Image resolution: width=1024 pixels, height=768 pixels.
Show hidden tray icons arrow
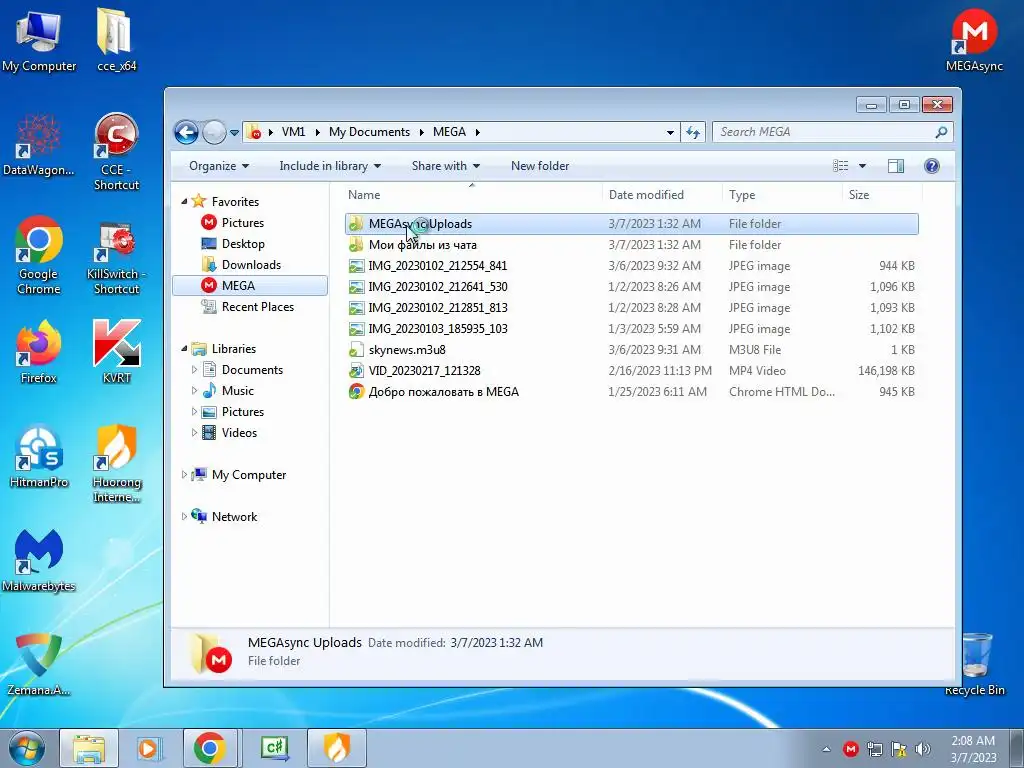pos(826,750)
